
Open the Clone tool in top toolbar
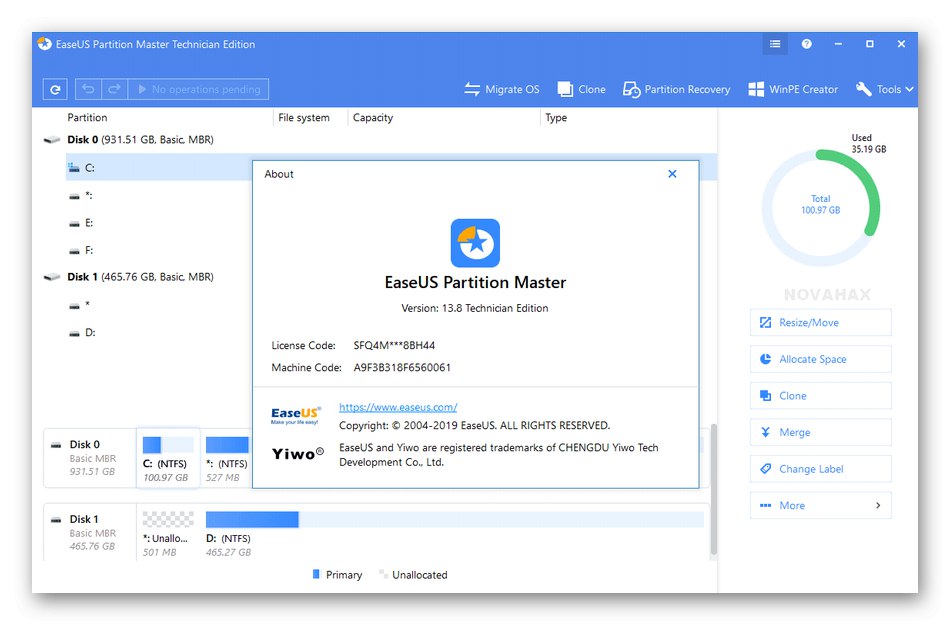click(582, 89)
